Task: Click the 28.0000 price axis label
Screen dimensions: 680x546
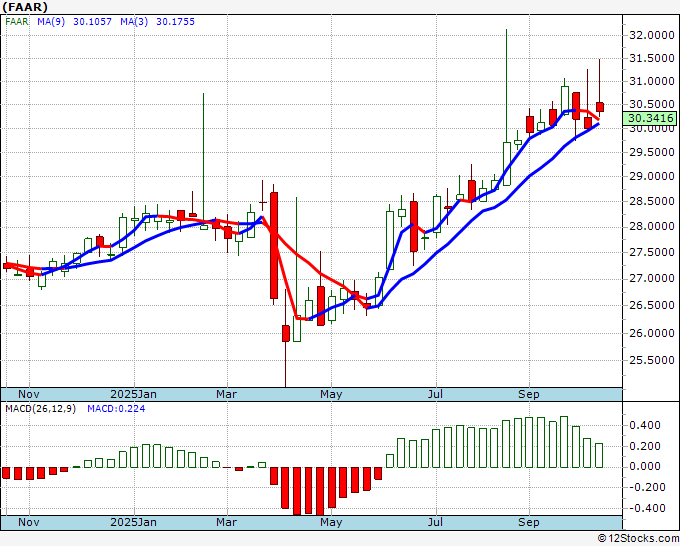Action: [x=651, y=226]
